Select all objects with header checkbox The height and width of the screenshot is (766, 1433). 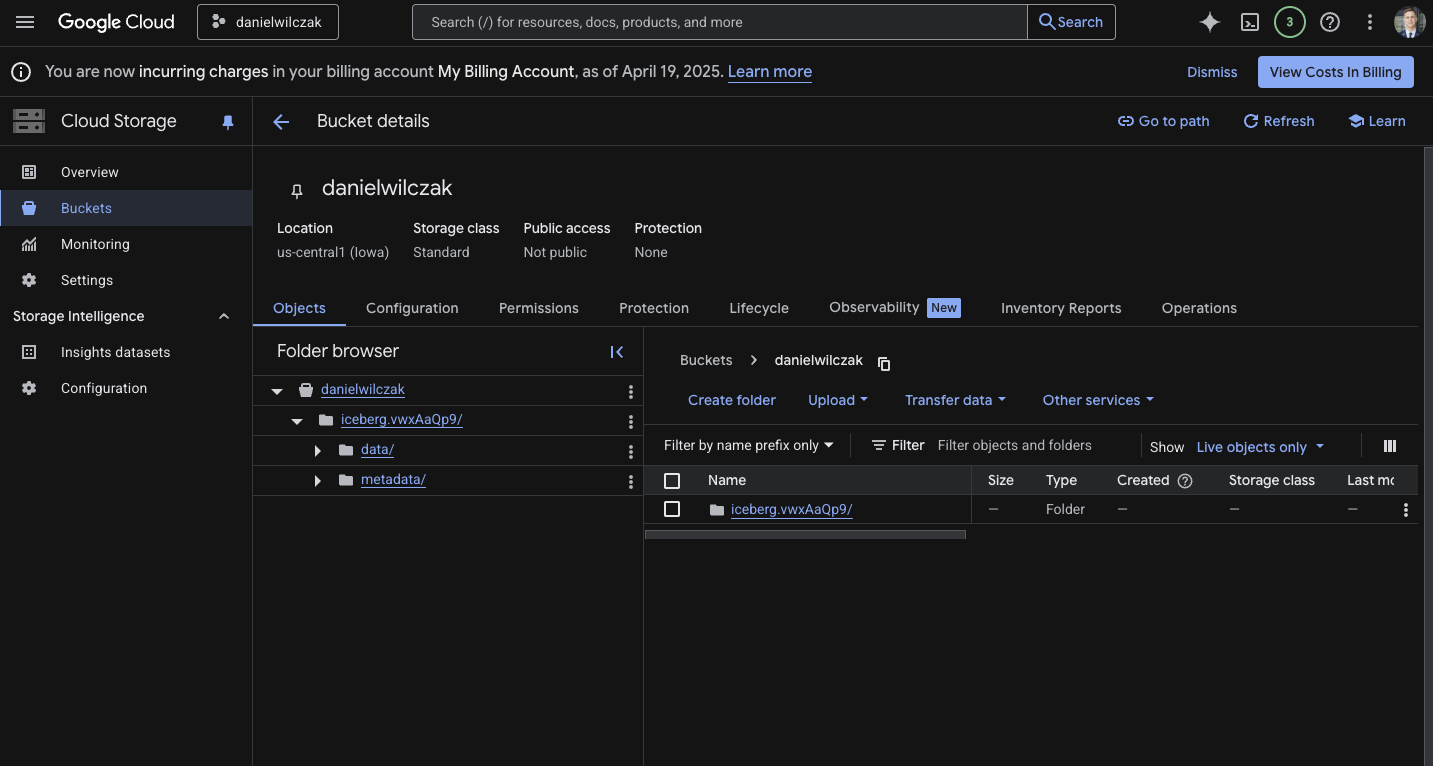[x=672, y=481]
